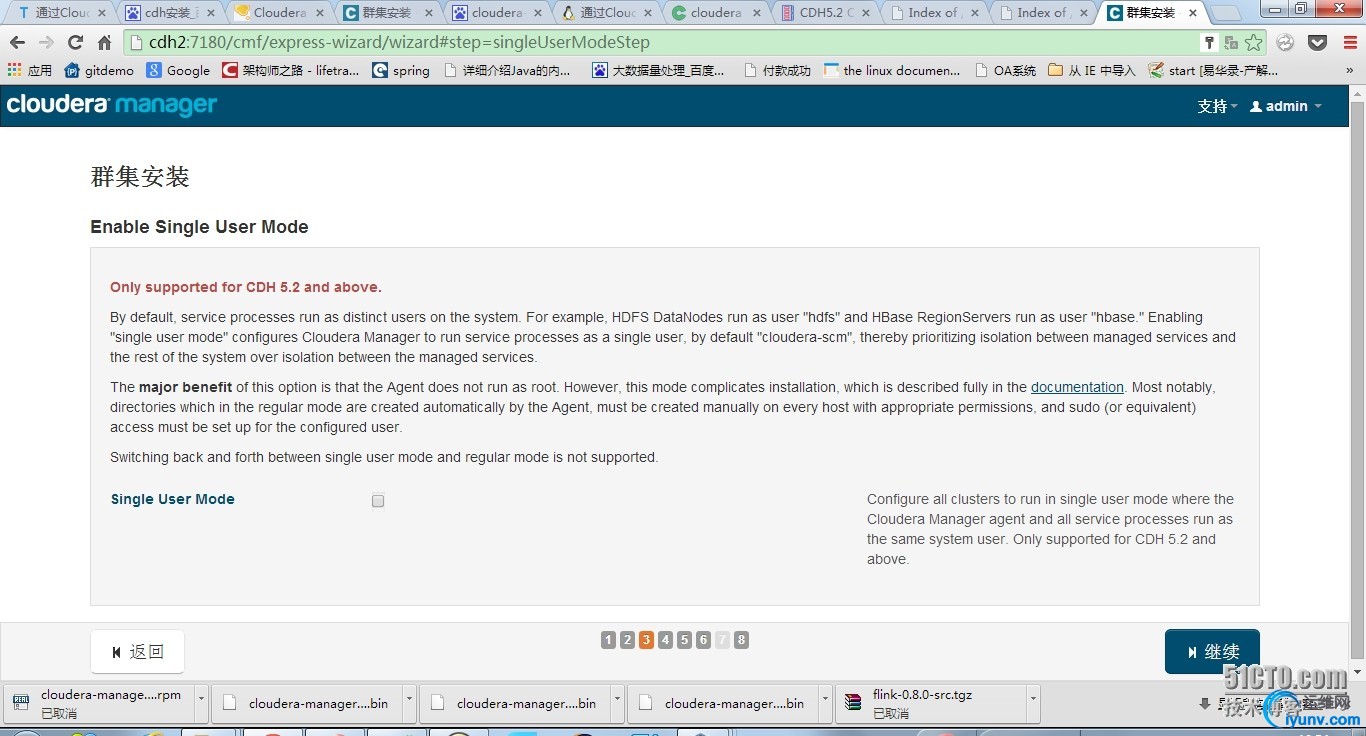
Task: Click the 群集安装 page title
Action: 140,177
